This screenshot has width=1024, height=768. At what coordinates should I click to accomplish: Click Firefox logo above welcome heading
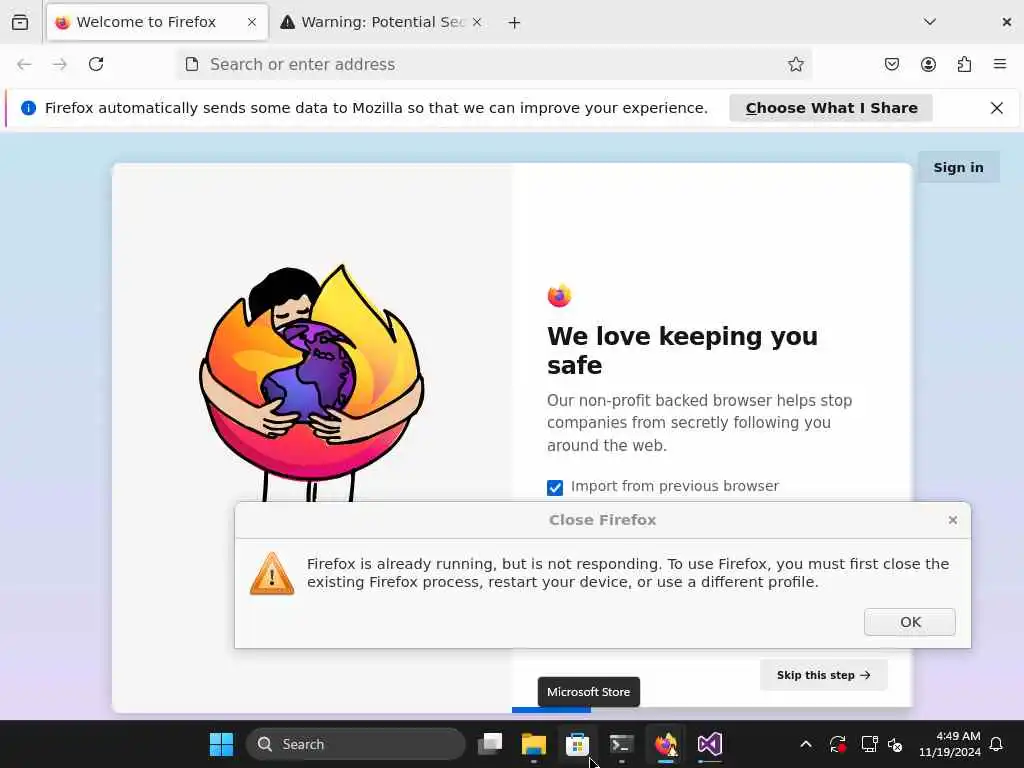pos(559,295)
